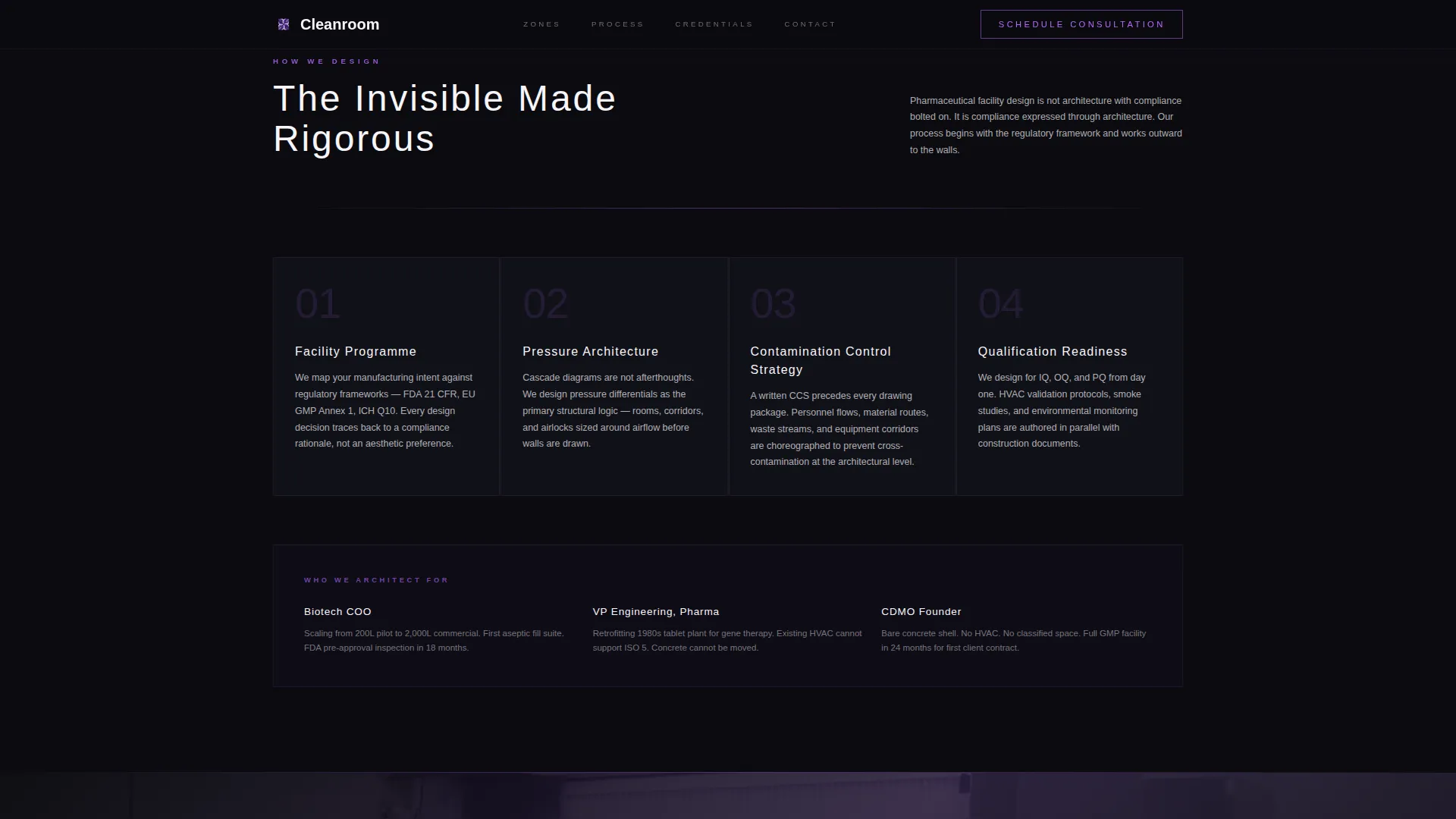Click the Schedule Consultation button
Viewport: 1456px width, 819px height.
[x=1081, y=24]
